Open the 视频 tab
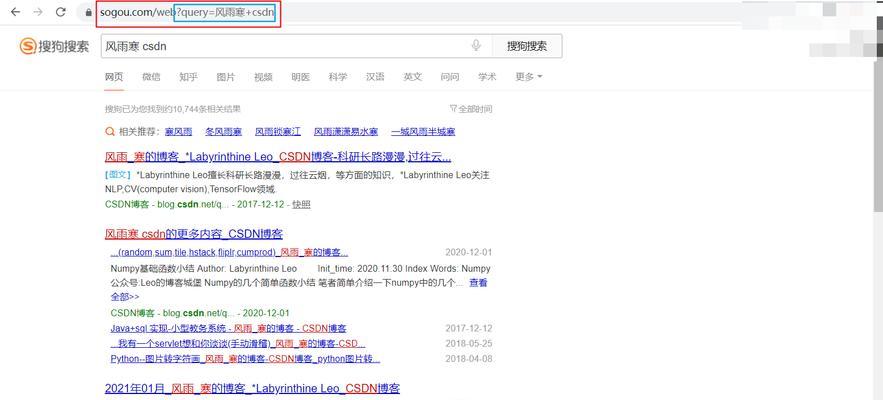883x400 pixels. 263,77
